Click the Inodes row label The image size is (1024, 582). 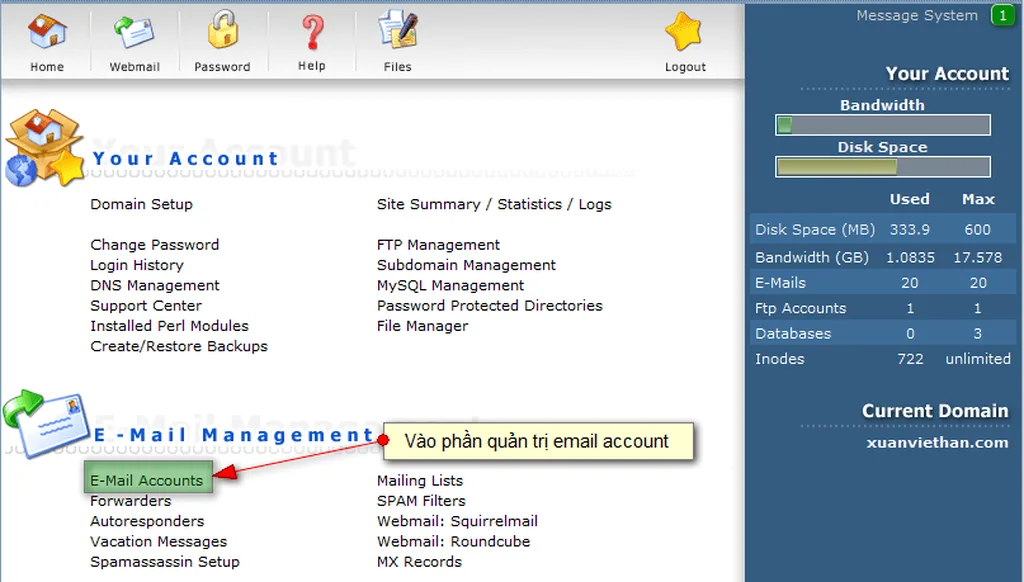pyautogui.click(x=780, y=359)
